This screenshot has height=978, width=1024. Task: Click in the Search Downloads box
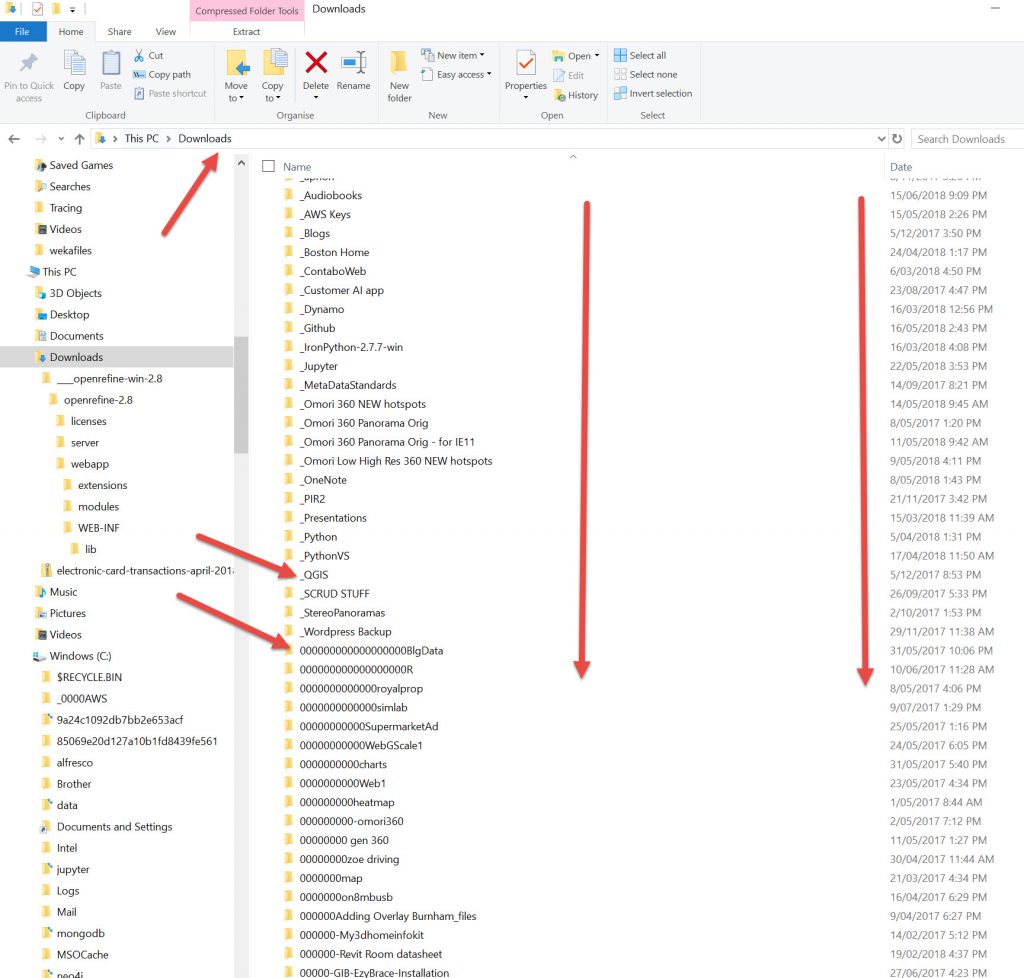(964, 139)
